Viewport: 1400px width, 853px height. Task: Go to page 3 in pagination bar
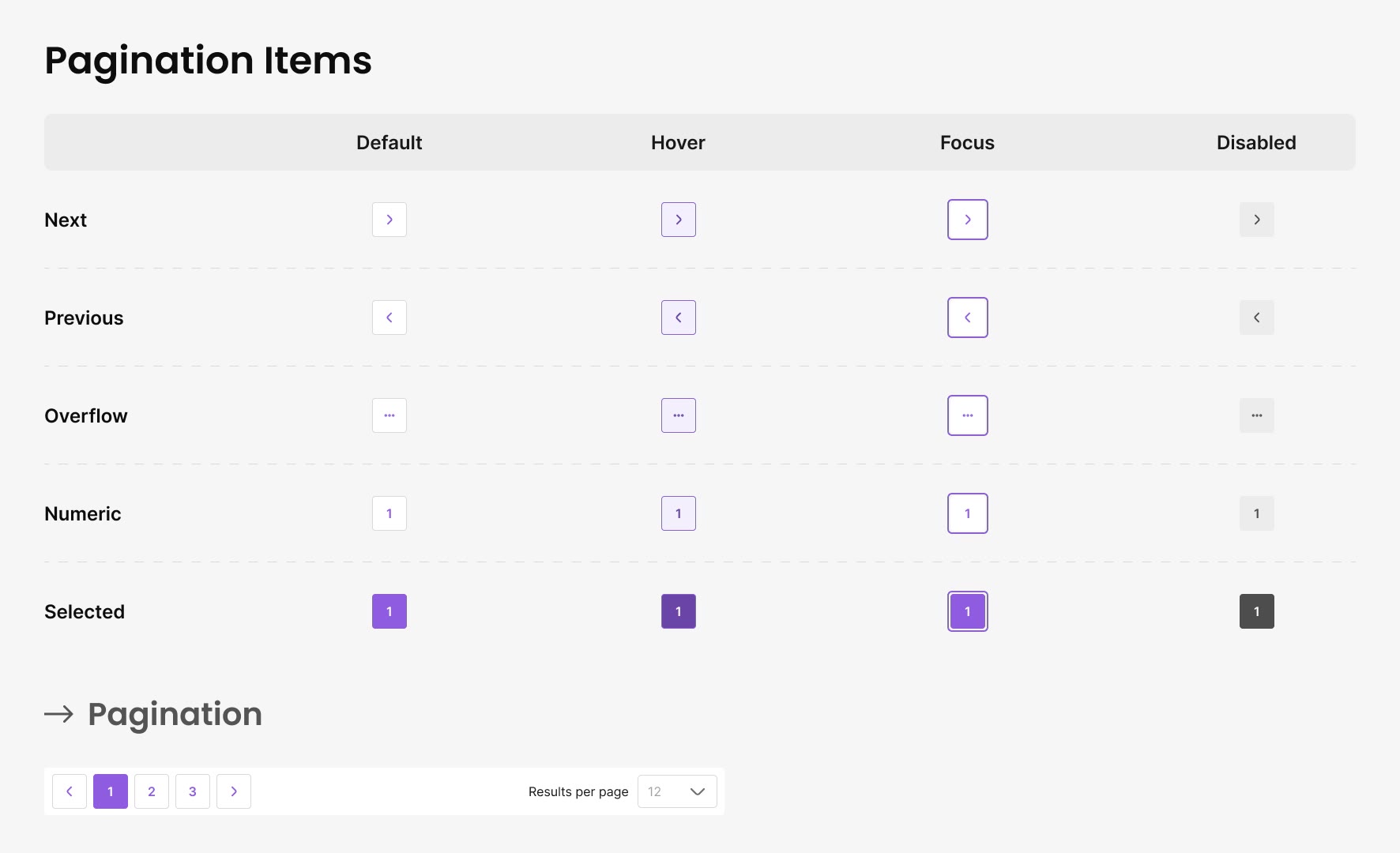193,791
